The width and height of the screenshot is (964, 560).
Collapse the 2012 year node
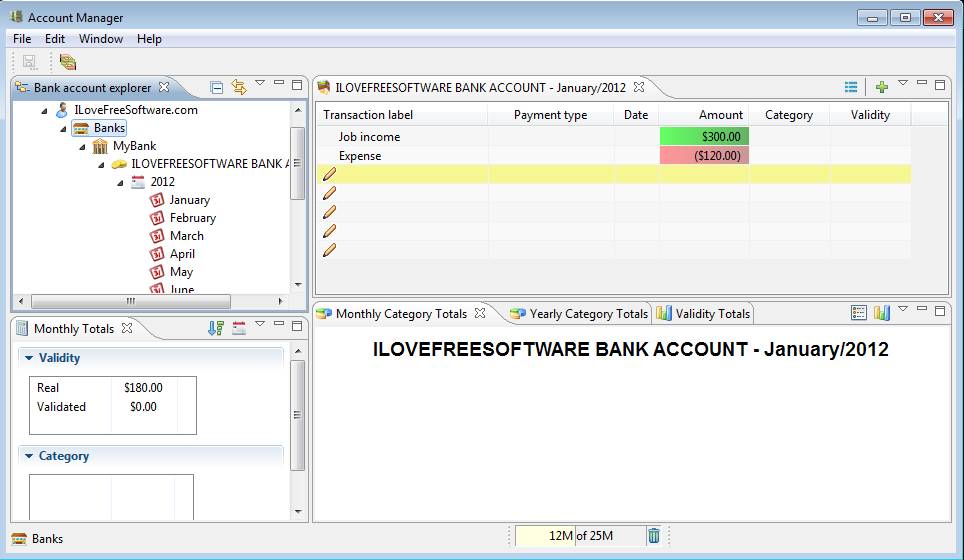(120, 183)
